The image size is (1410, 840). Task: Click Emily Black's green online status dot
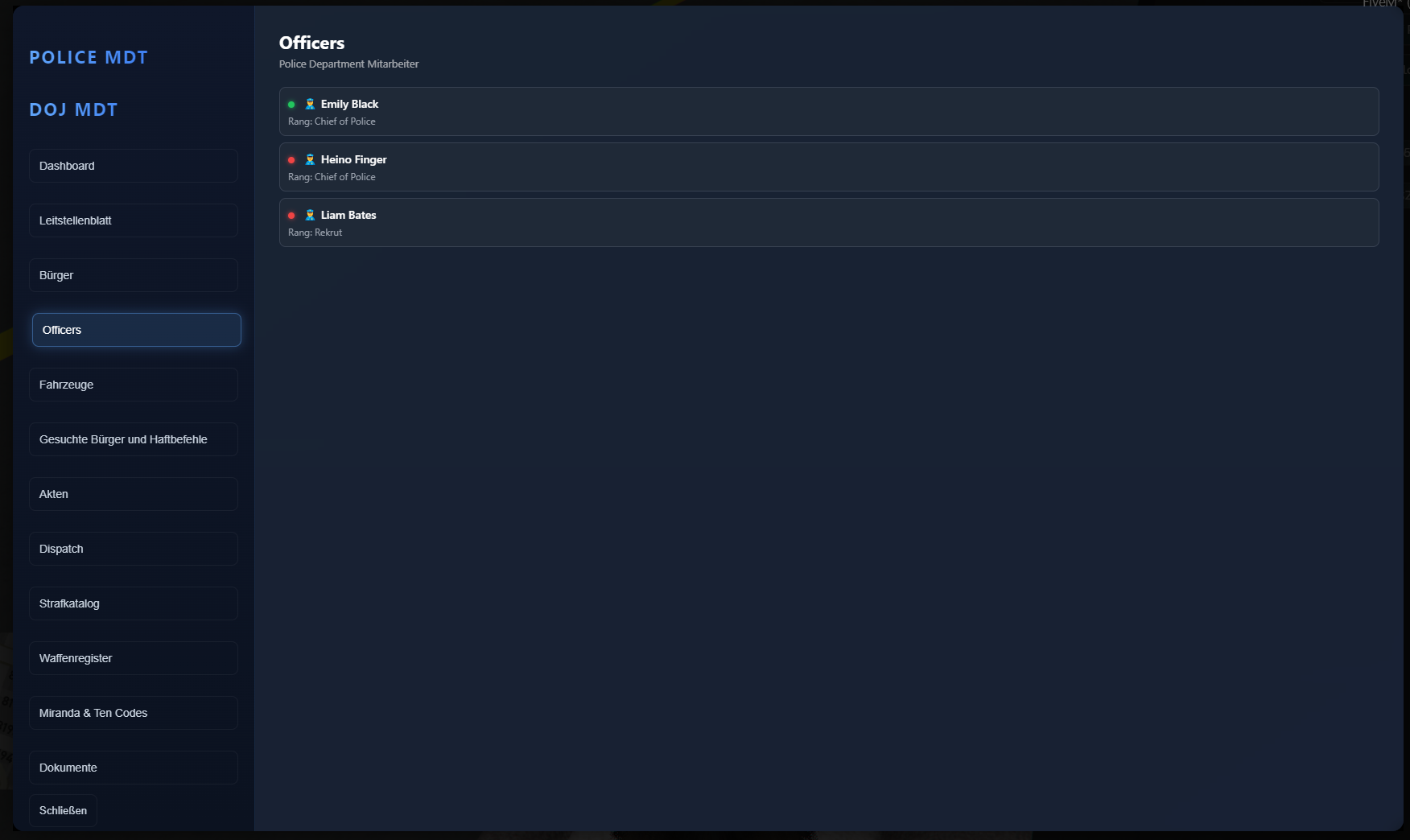(x=291, y=105)
